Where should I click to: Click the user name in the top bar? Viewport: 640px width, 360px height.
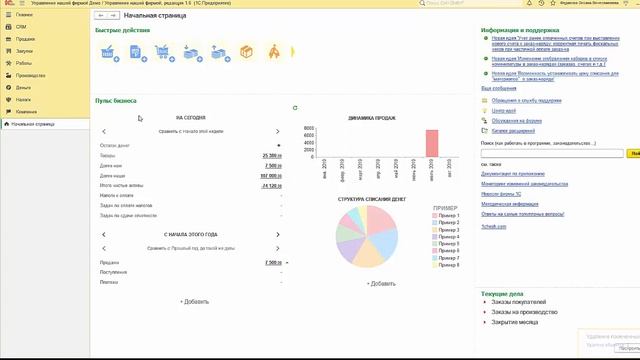[589, 3]
